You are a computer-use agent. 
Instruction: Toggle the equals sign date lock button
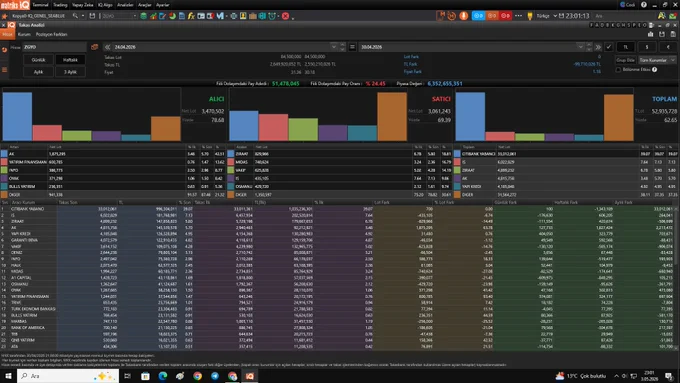352,47
